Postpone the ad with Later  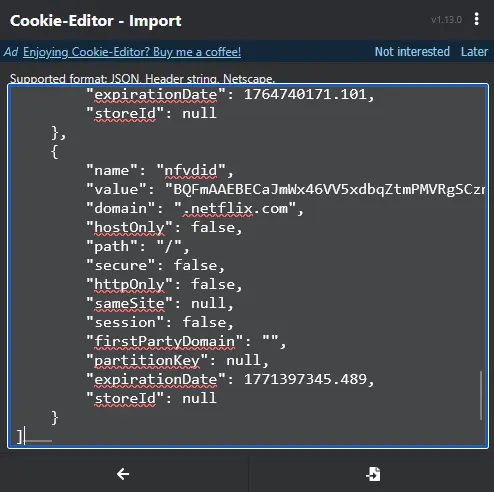tap(474, 52)
